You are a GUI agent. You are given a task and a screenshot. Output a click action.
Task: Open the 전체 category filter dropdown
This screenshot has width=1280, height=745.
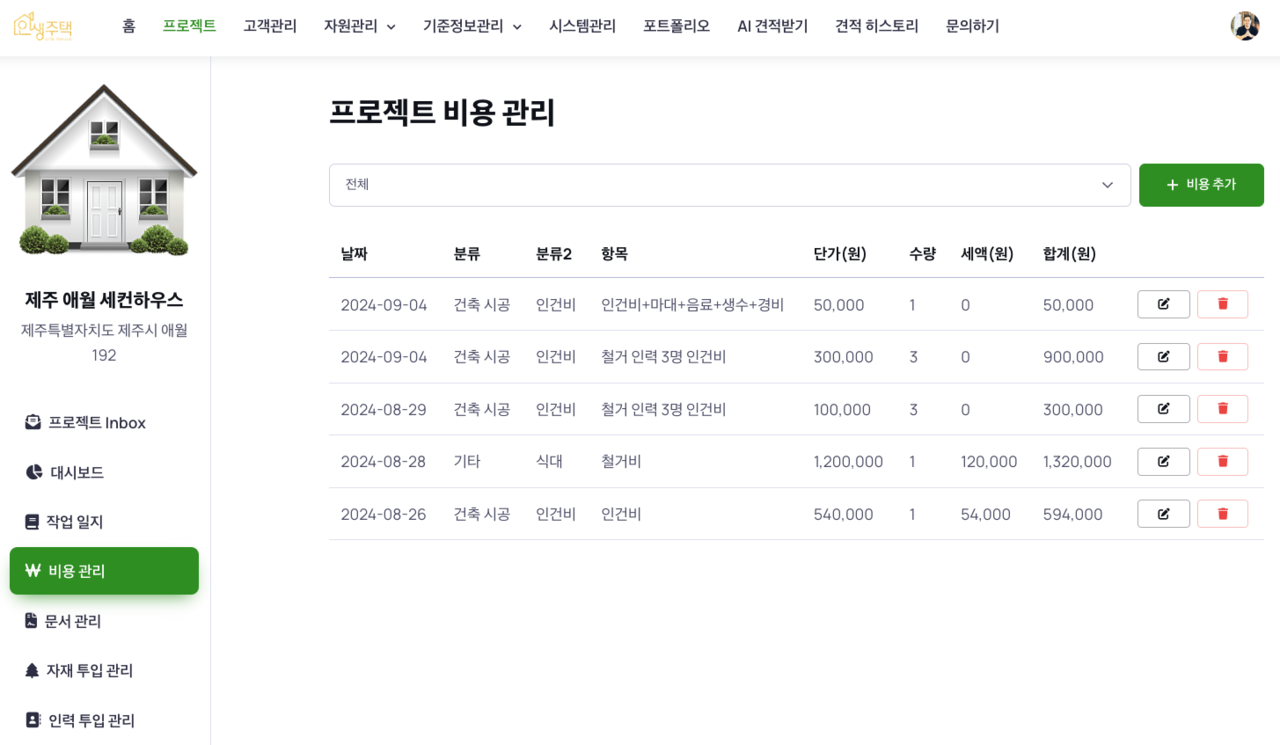click(729, 185)
